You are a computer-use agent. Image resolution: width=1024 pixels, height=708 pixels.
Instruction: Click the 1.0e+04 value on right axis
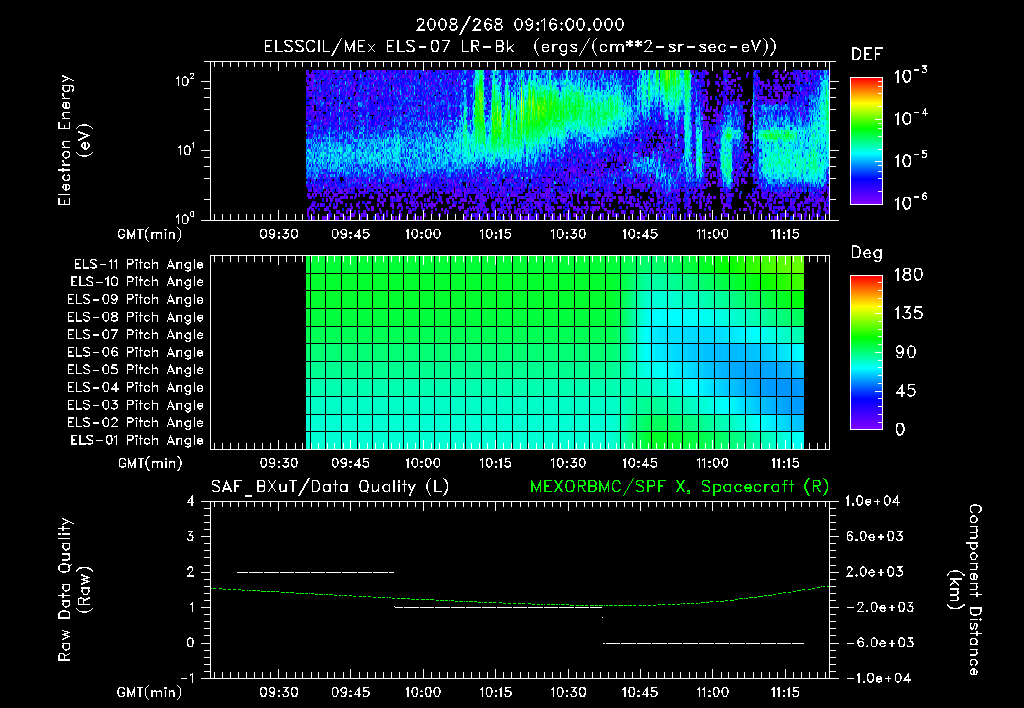872,501
